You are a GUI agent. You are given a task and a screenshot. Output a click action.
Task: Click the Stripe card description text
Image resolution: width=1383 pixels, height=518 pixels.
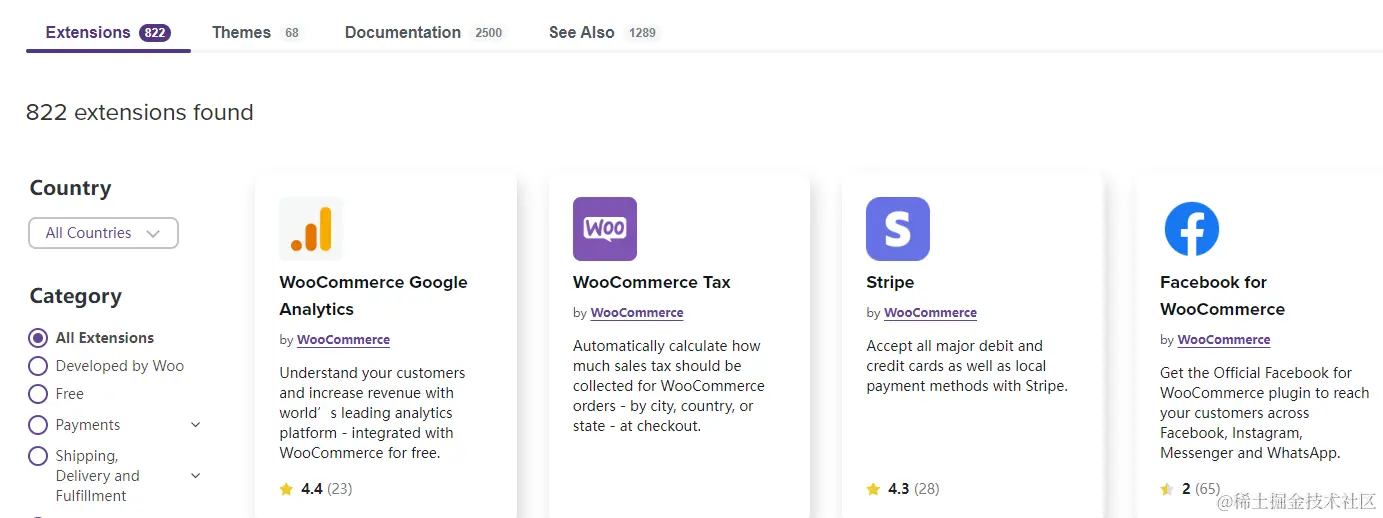coord(967,366)
